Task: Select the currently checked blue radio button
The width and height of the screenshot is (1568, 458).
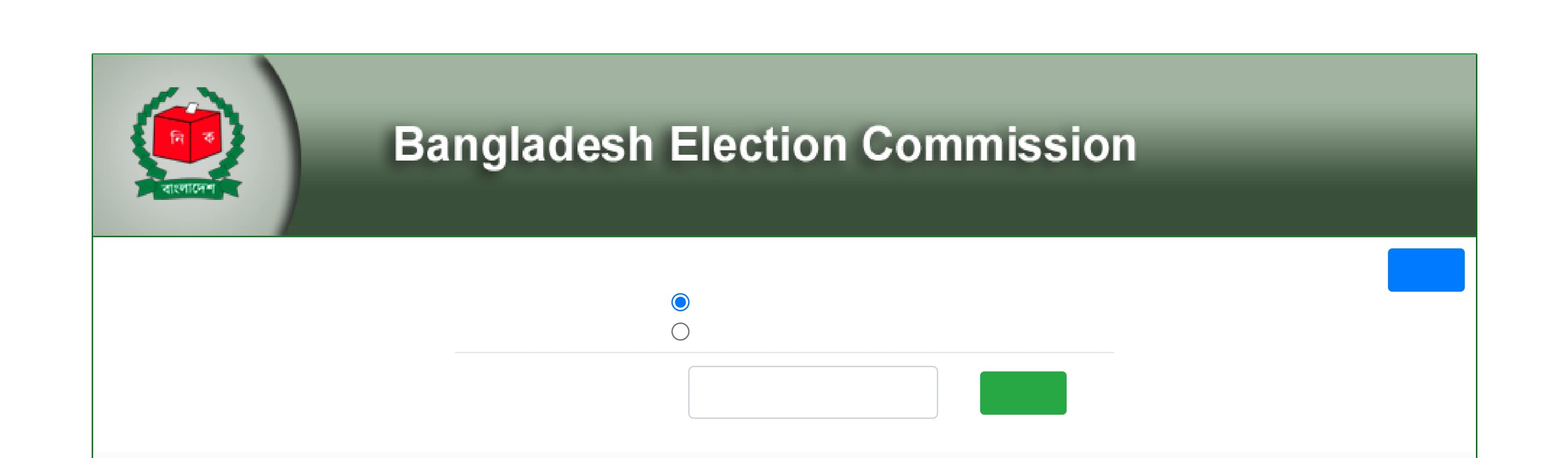Action: (680, 302)
